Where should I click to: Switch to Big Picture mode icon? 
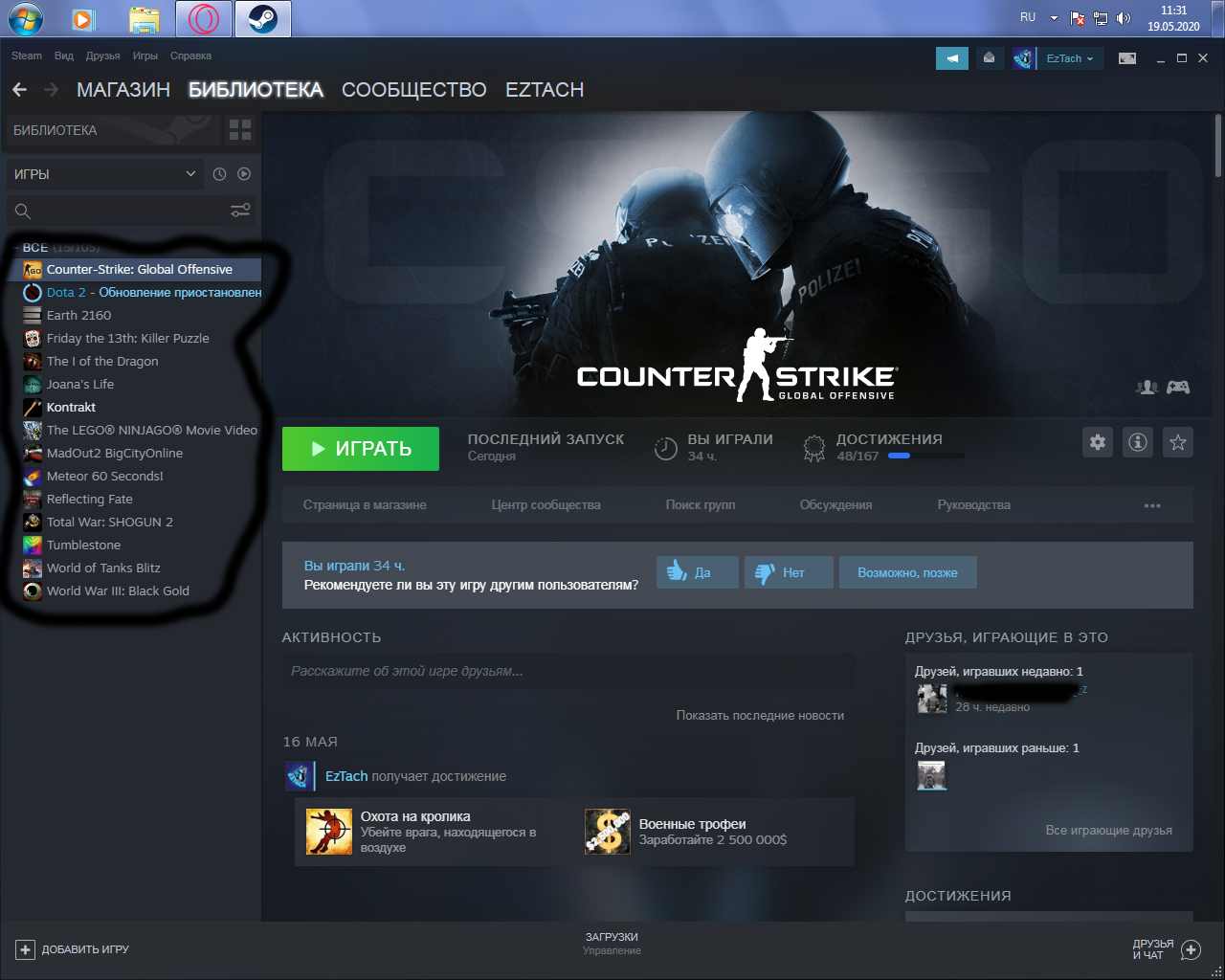tap(1127, 58)
